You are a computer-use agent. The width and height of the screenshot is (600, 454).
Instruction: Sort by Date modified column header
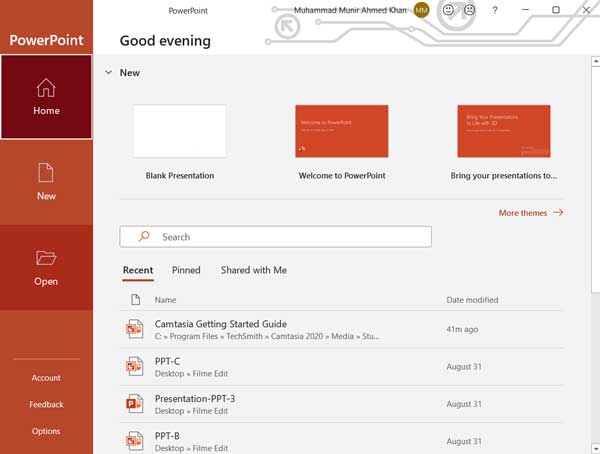coord(472,300)
